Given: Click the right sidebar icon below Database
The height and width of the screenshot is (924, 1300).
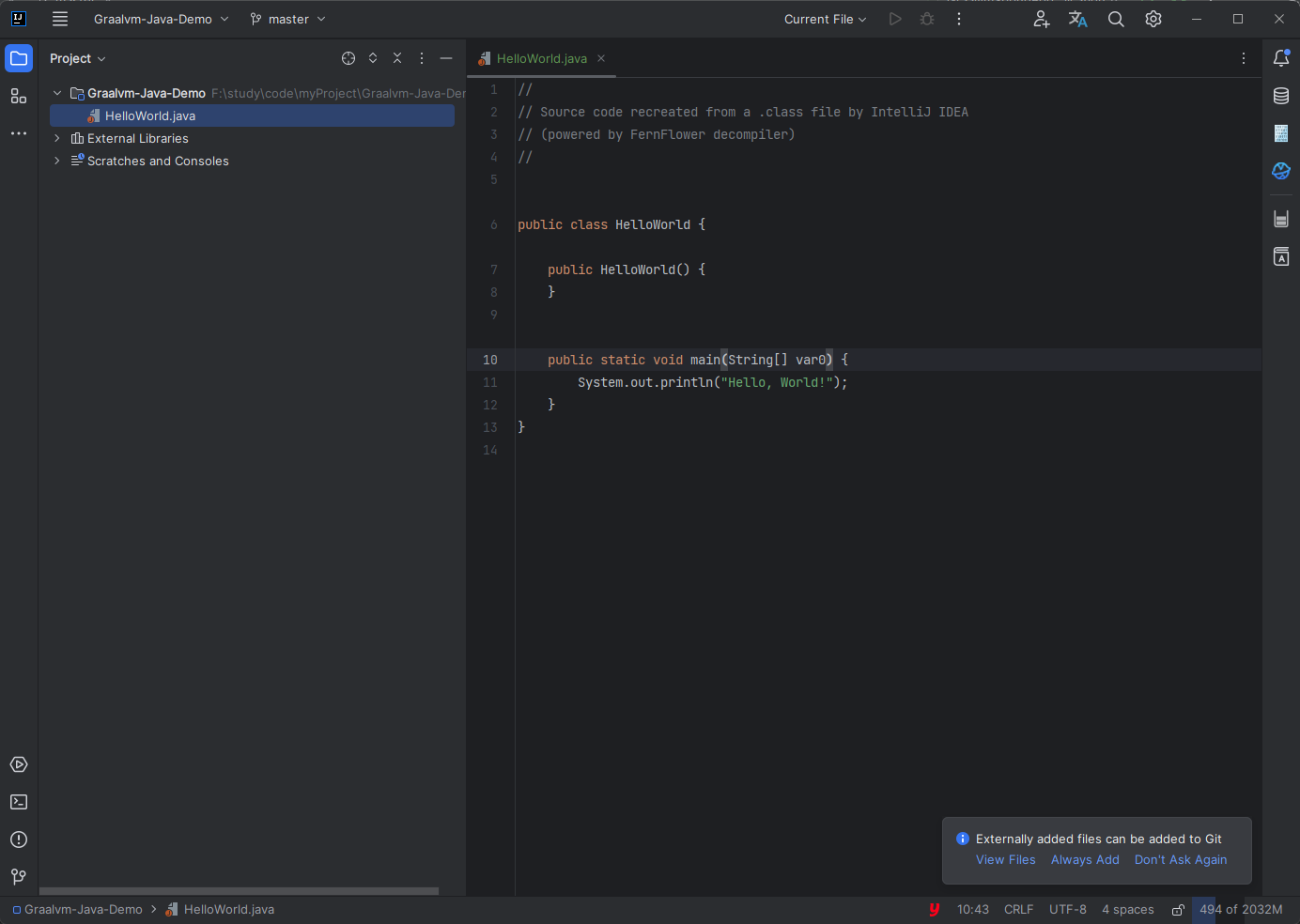Looking at the screenshot, I should coord(1281,133).
